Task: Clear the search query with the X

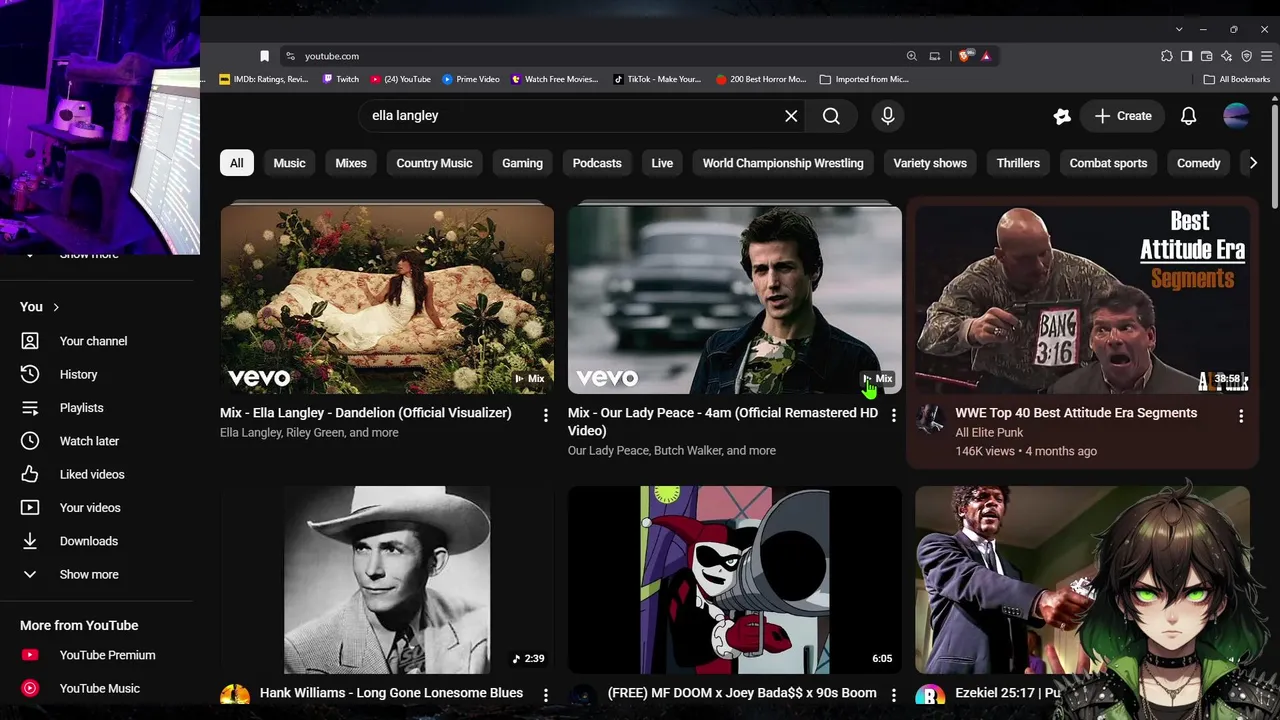Action: pyautogui.click(x=791, y=116)
